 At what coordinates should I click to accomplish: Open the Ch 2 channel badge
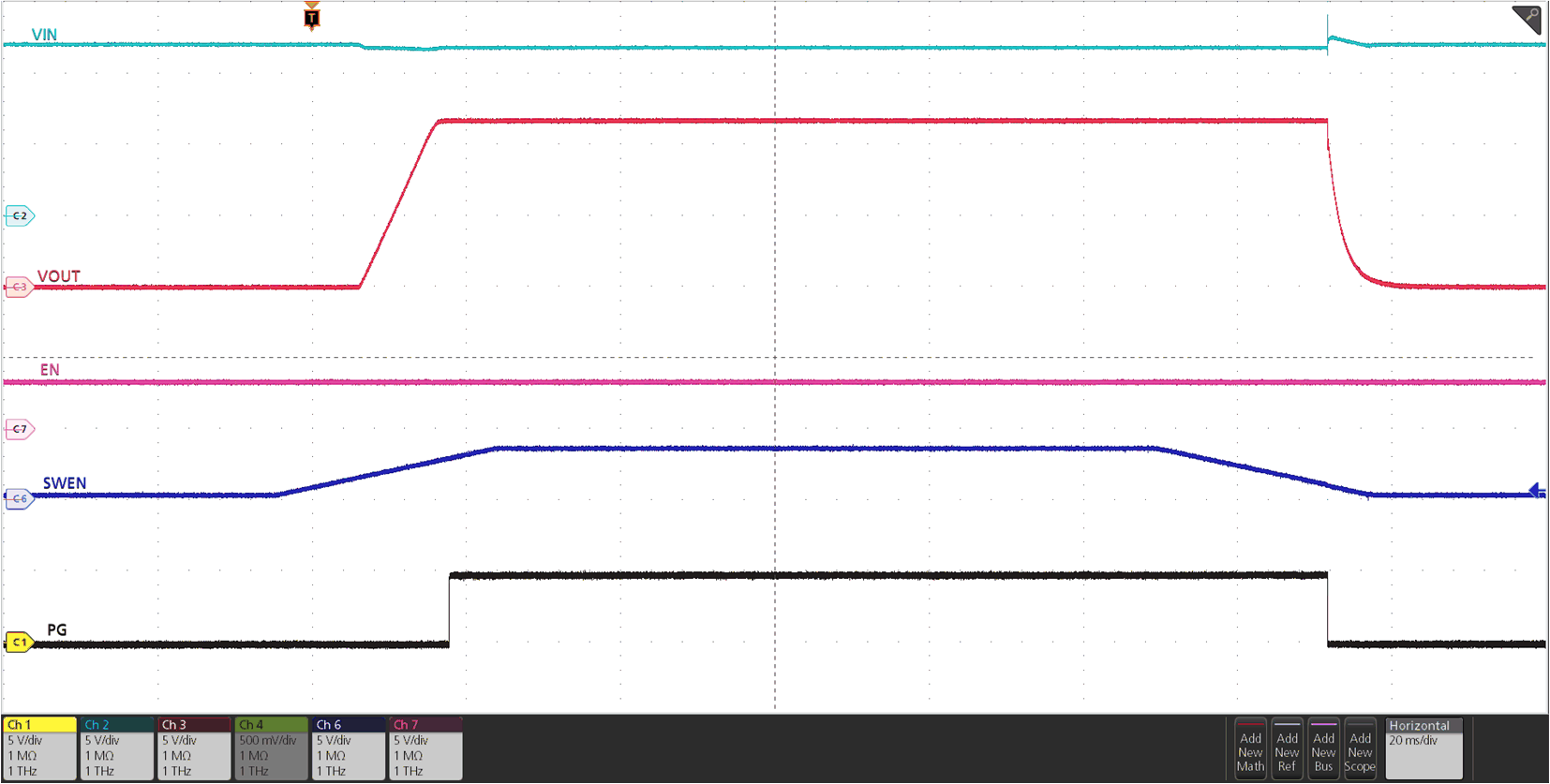[x=117, y=748]
